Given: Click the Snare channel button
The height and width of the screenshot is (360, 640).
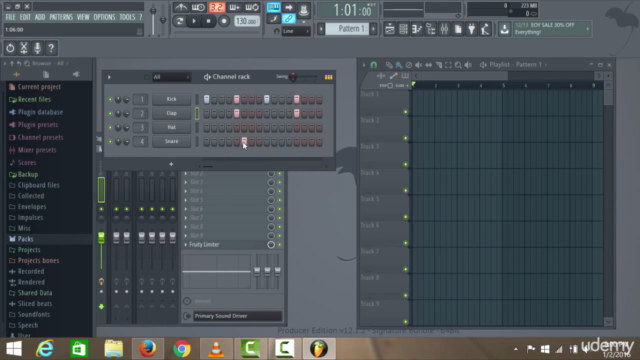Looking at the screenshot, I should (x=171, y=141).
